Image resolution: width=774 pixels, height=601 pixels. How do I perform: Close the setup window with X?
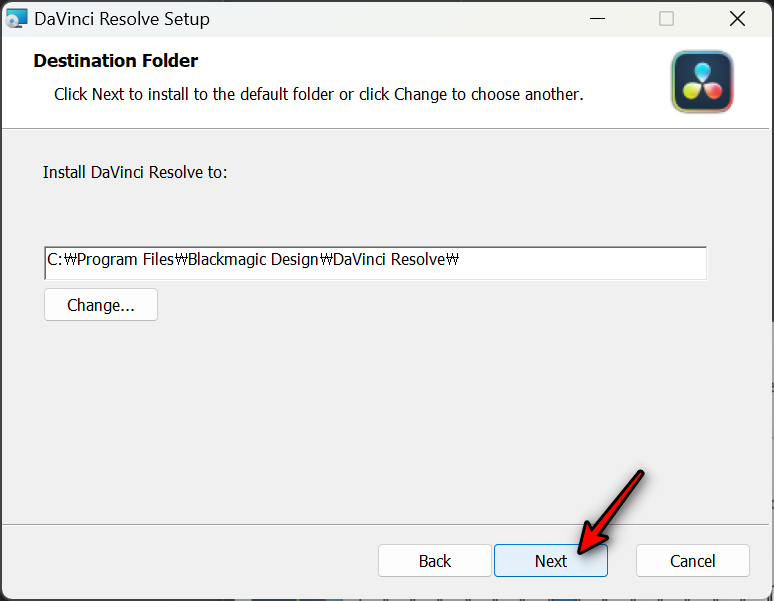(737, 19)
